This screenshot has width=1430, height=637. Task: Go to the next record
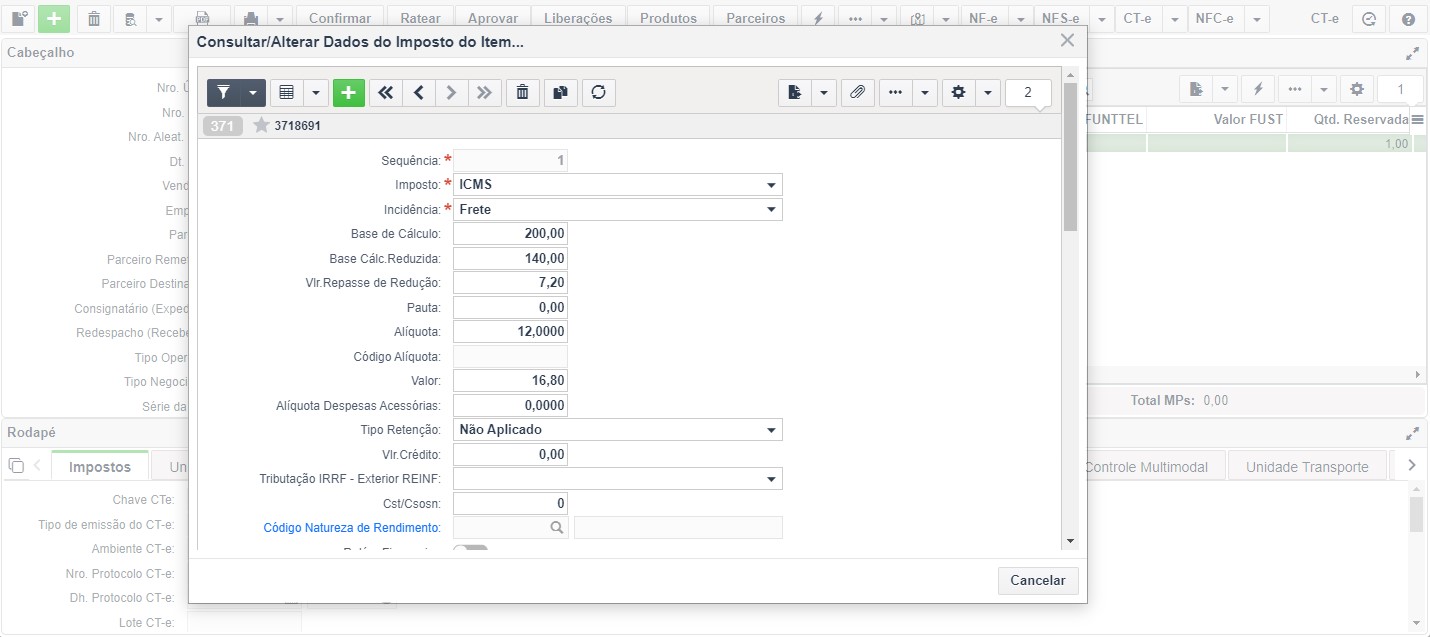452,92
